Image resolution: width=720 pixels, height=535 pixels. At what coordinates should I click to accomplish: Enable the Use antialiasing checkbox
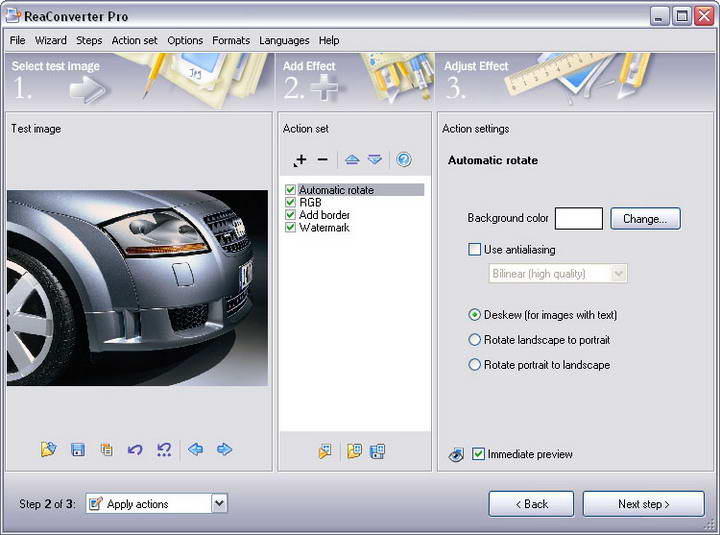(x=475, y=250)
